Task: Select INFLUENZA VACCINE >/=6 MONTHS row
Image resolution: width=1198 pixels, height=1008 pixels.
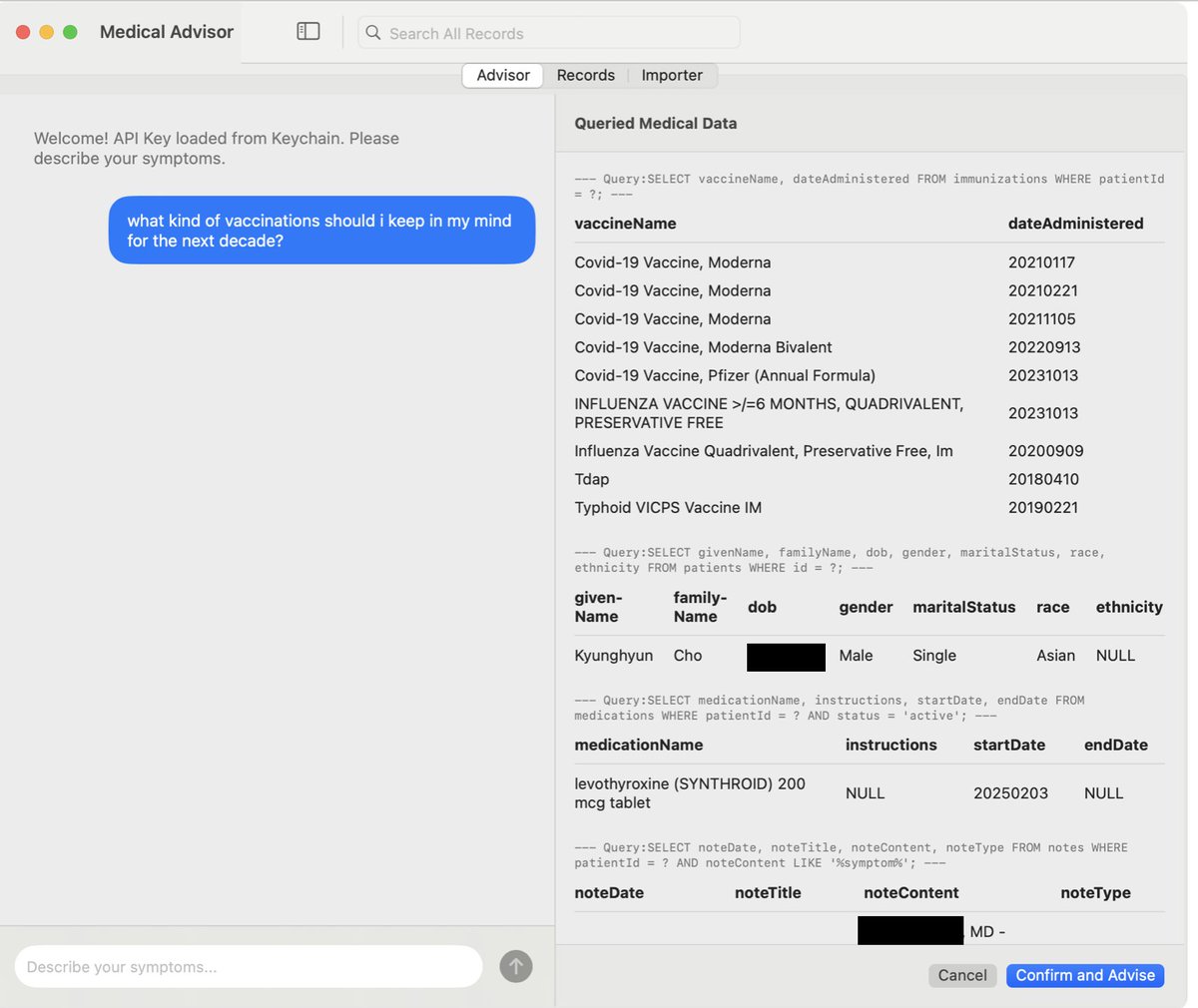Action: pyautogui.click(x=869, y=413)
